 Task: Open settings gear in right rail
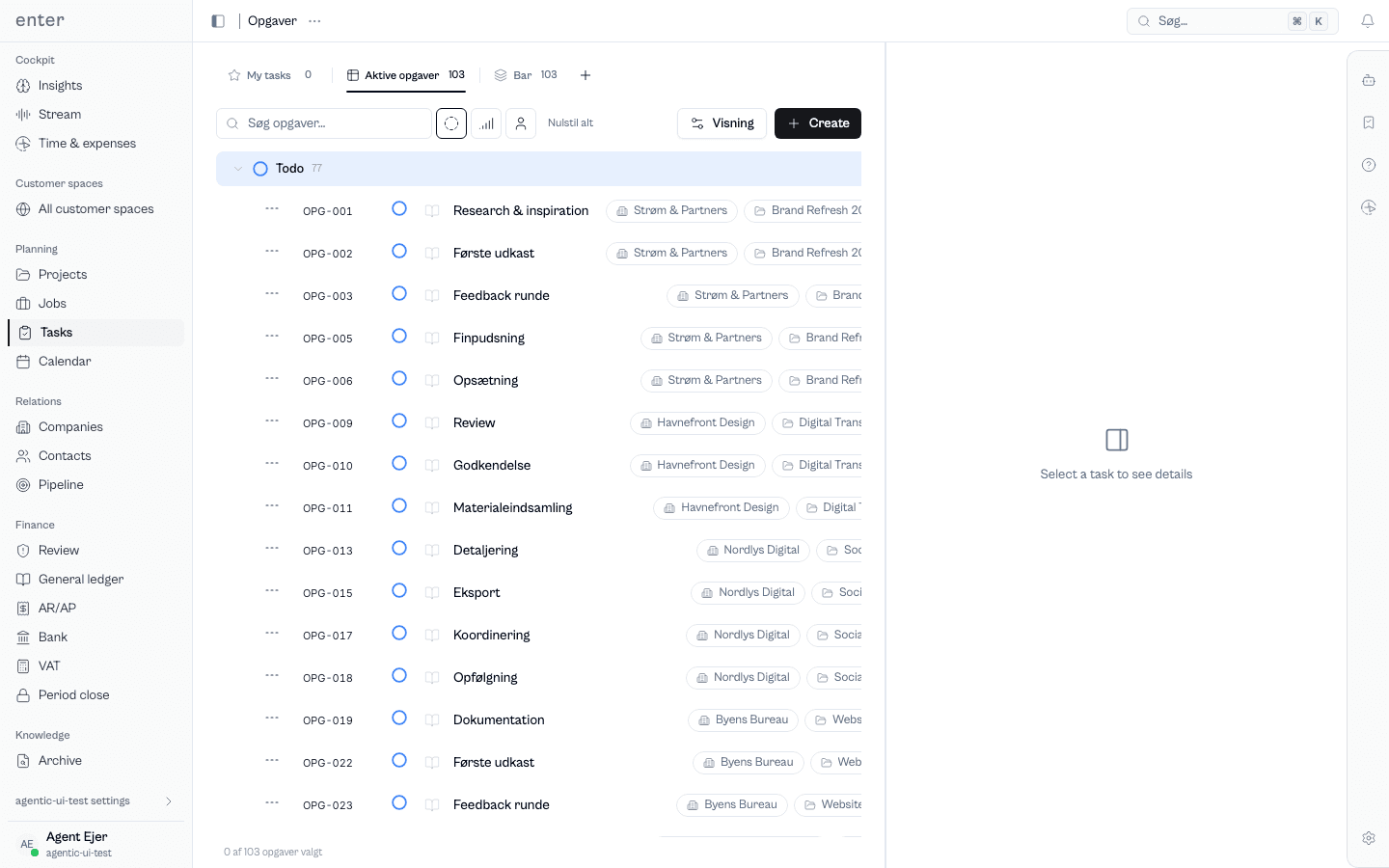pyautogui.click(x=1369, y=838)
